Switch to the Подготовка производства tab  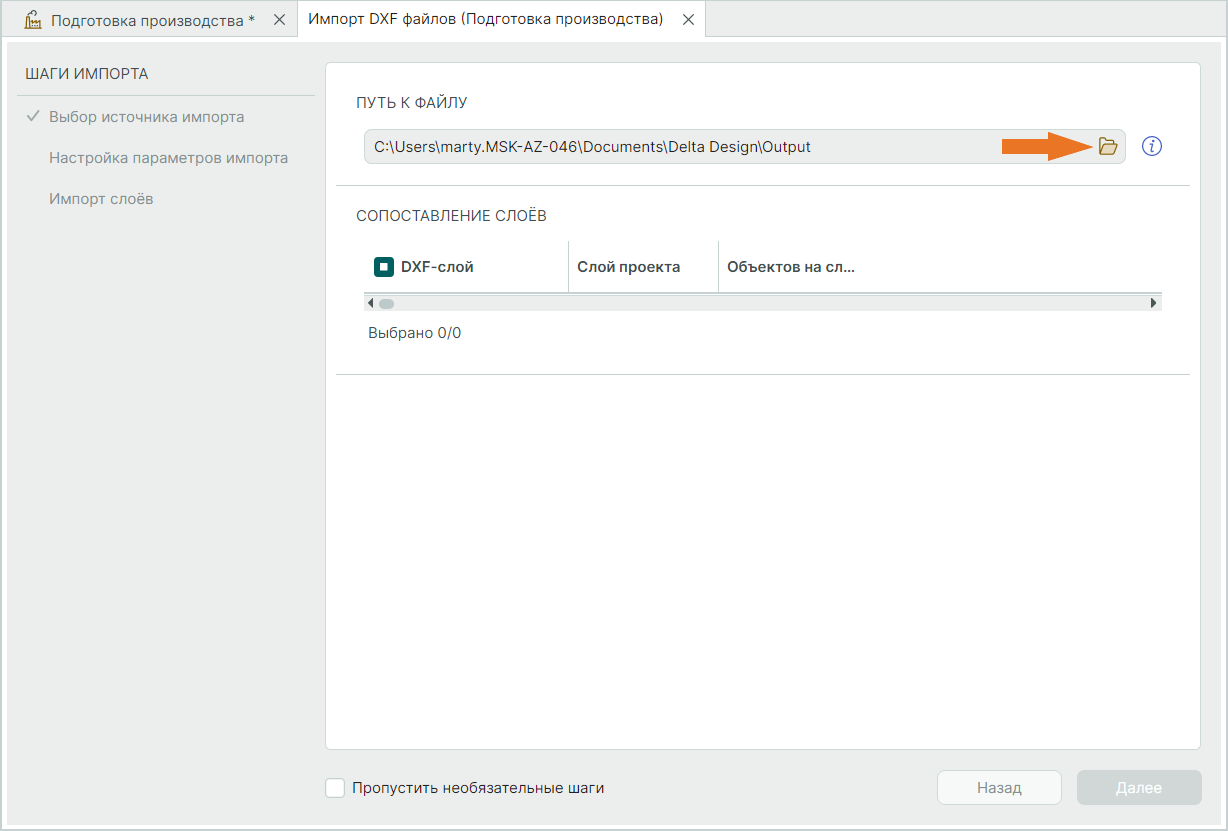coord(152,20)
